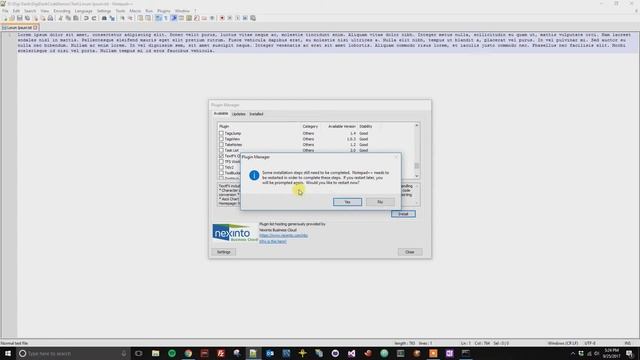Select the Available tab in Plugin Manager
This screenshot has height=360, width=640.
(221, 113)
